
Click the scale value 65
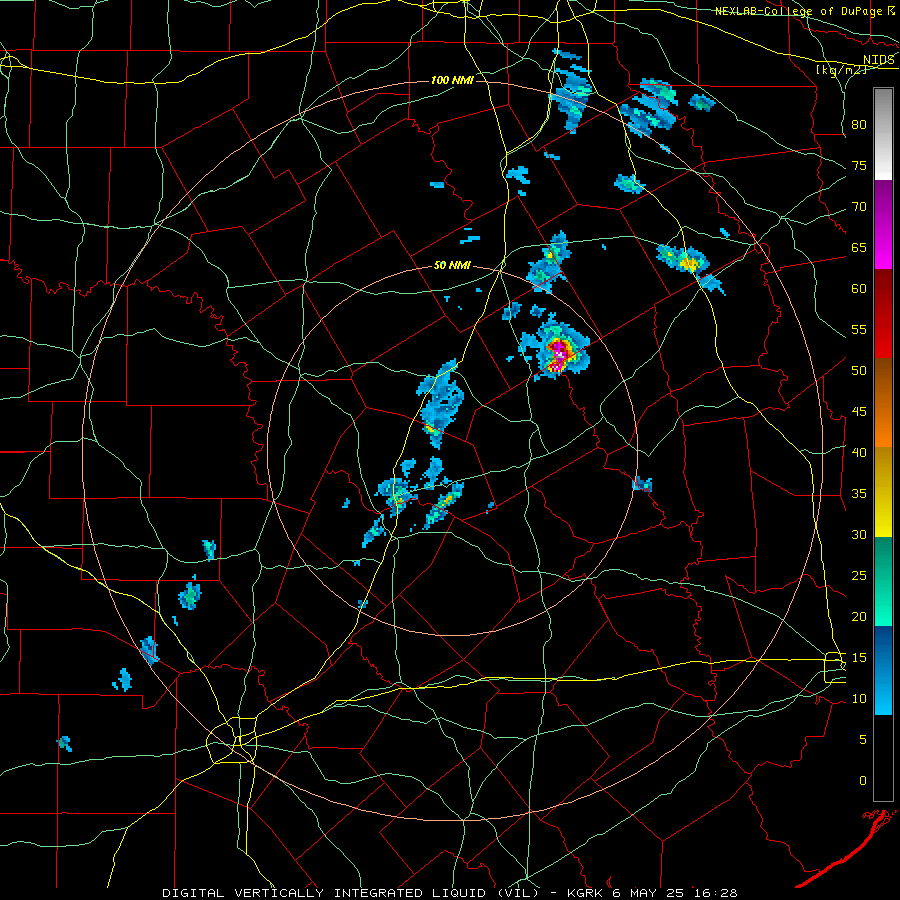859,248
